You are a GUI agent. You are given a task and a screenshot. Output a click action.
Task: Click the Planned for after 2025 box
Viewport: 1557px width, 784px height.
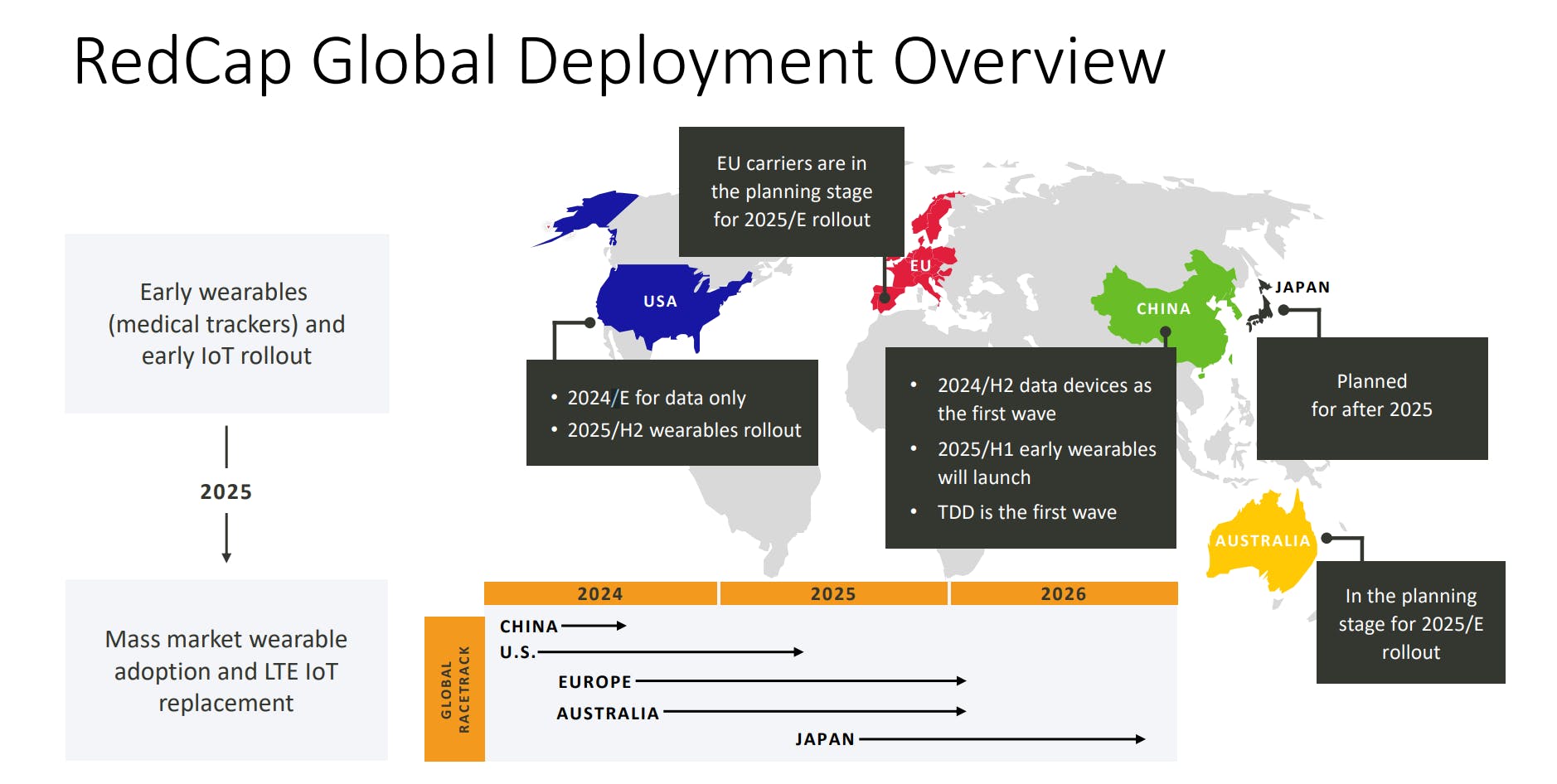click(x=1371, y=395)
